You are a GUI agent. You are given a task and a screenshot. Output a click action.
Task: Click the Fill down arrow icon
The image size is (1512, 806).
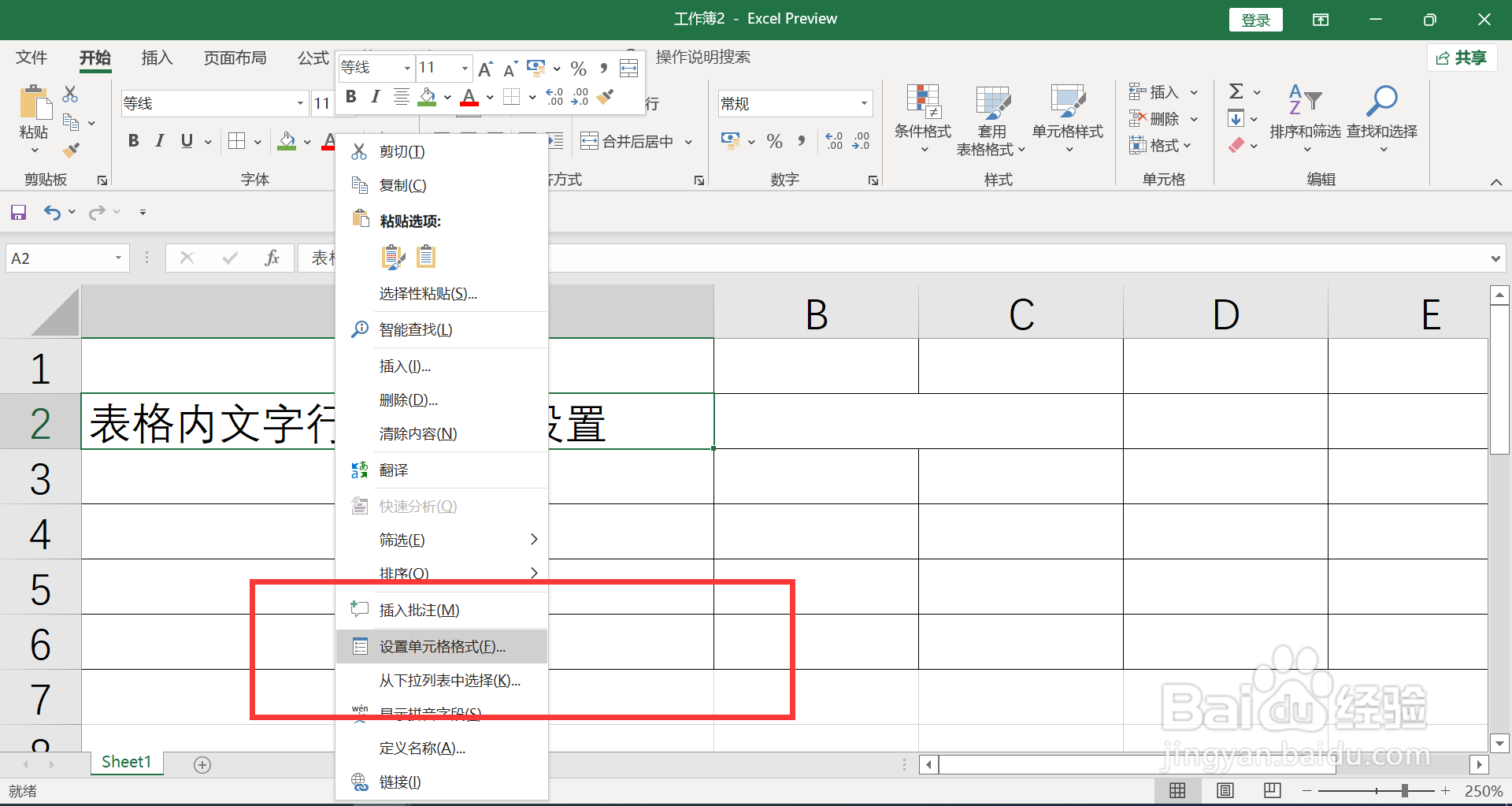click(x=1236, y=119)
